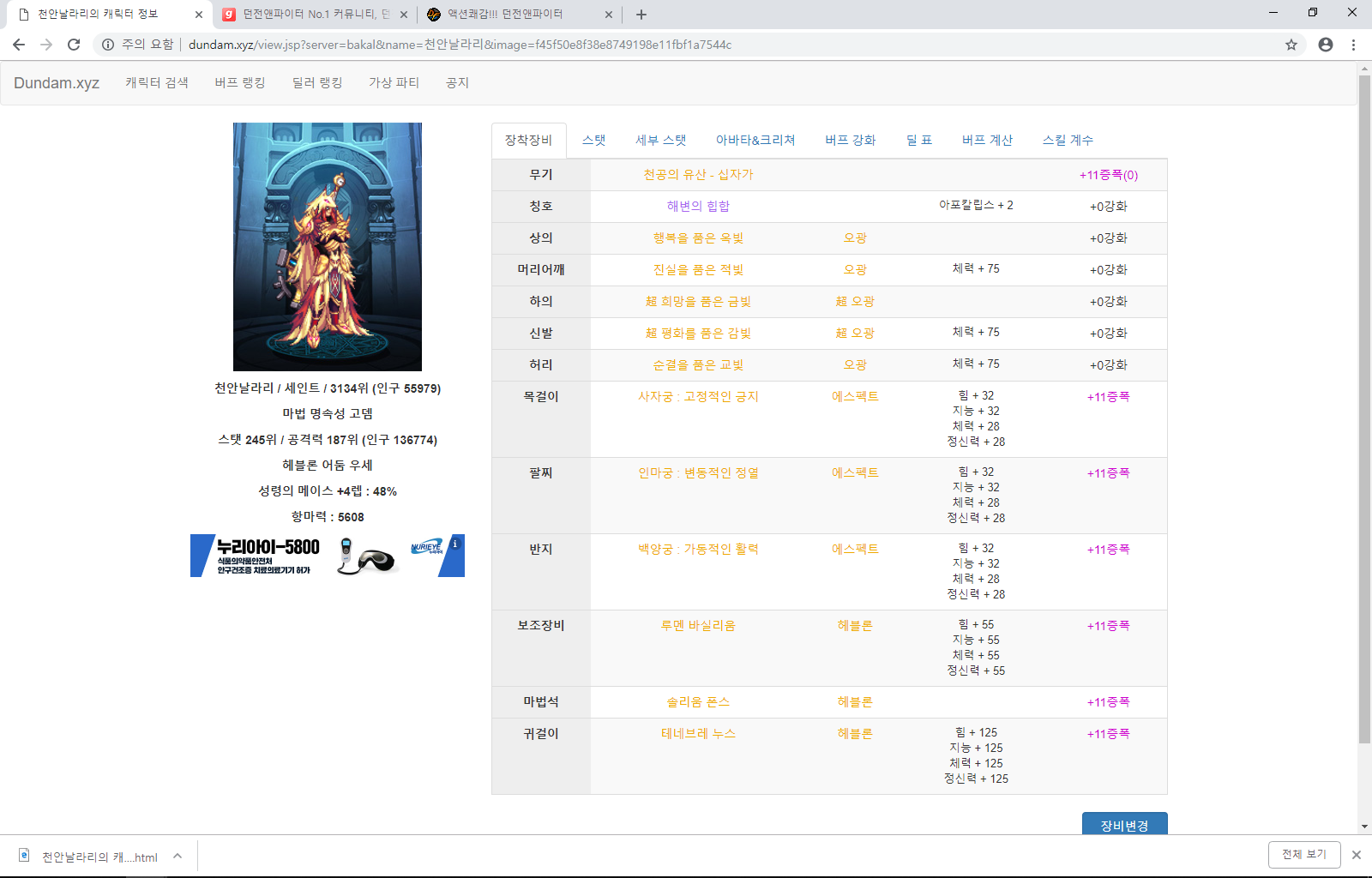The width and height of the screenshot is (1372, 878).
Task: Switch to the 세부 스탯 tab
Action: click(661, 141)
